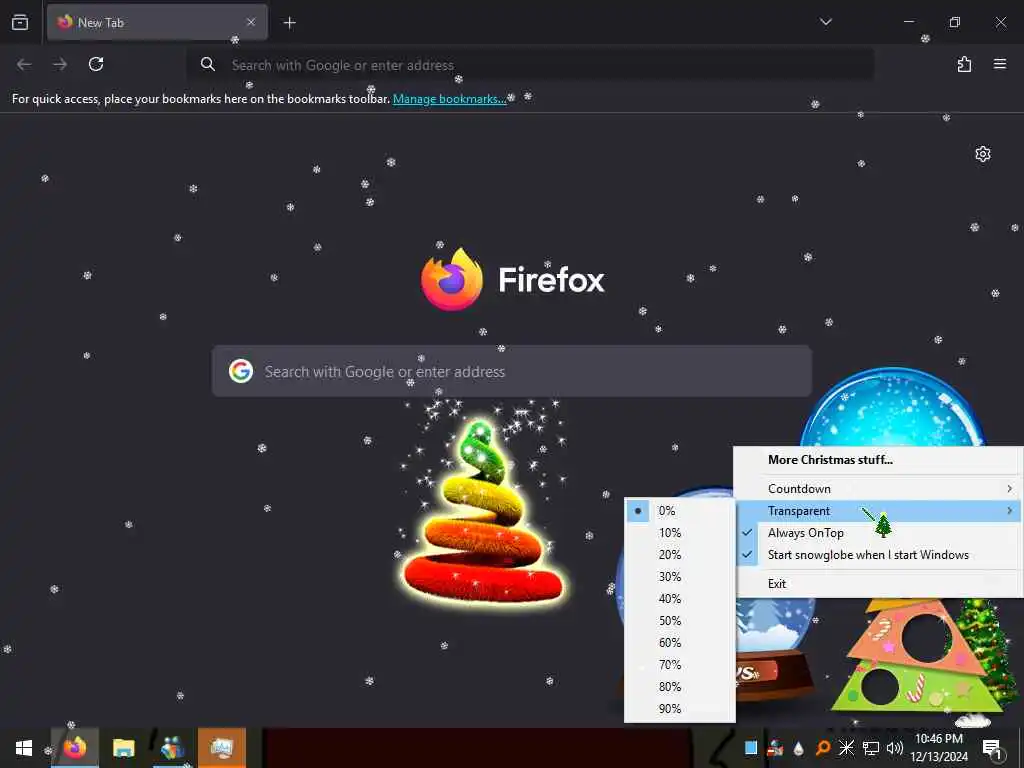Click the blue square tray icon
This screenshot has height=768, width=1024.
click(751, 748)
